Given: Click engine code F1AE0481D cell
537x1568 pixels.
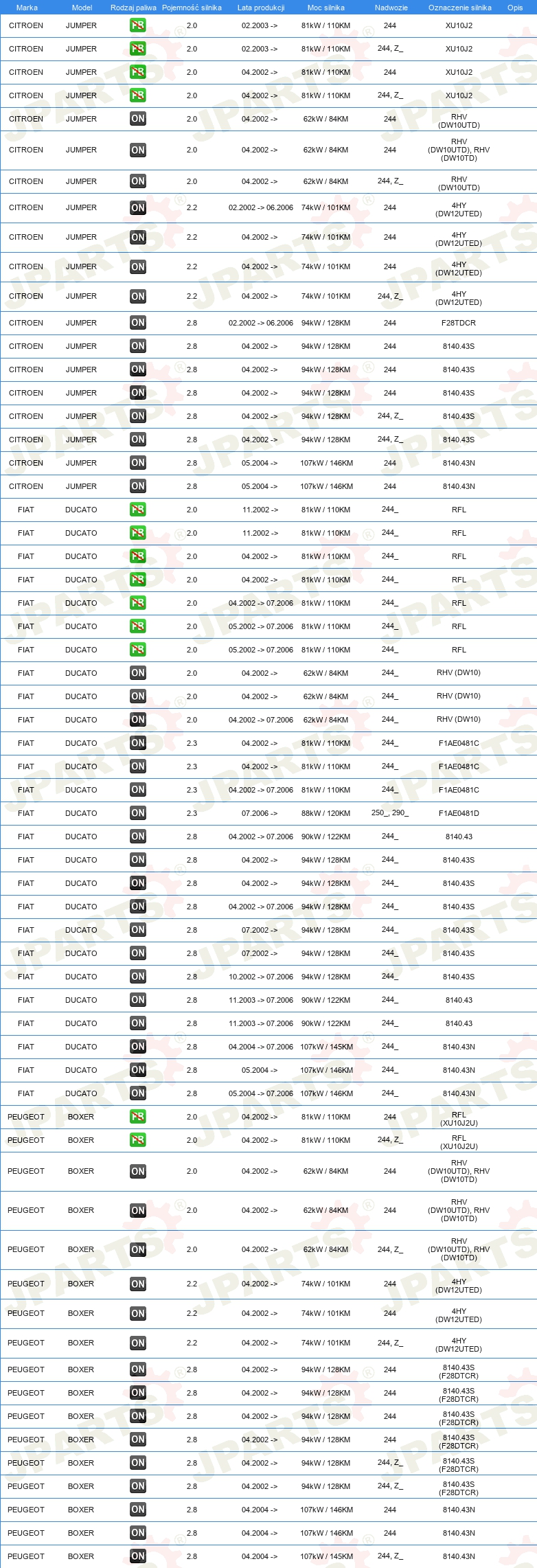Looking at the screenshot, I should click(459, 813).
